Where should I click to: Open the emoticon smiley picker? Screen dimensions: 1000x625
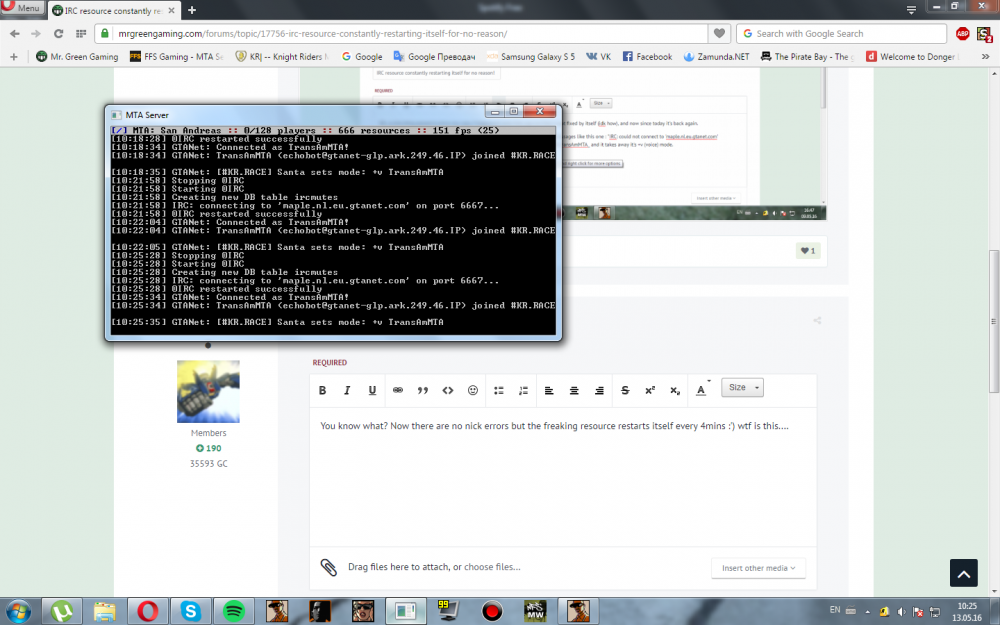[x=473, y=390]
